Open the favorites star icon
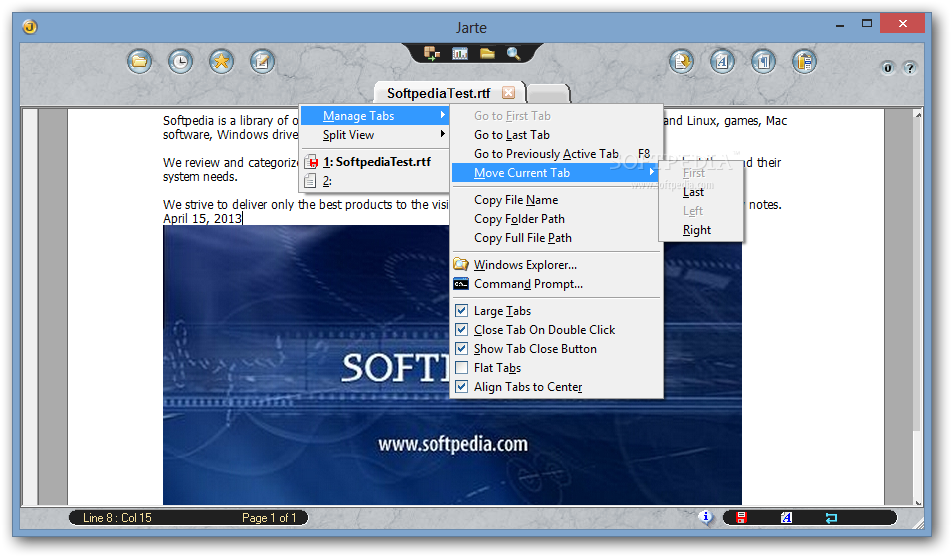The width and height of the screenshot is (952, 557). 222,61
